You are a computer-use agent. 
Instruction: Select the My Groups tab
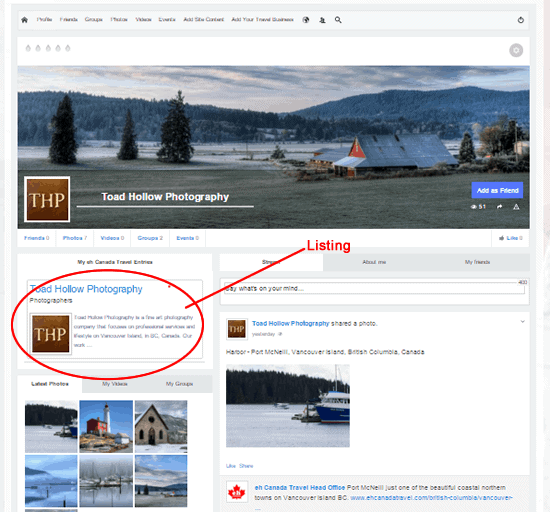click(179, 384)
